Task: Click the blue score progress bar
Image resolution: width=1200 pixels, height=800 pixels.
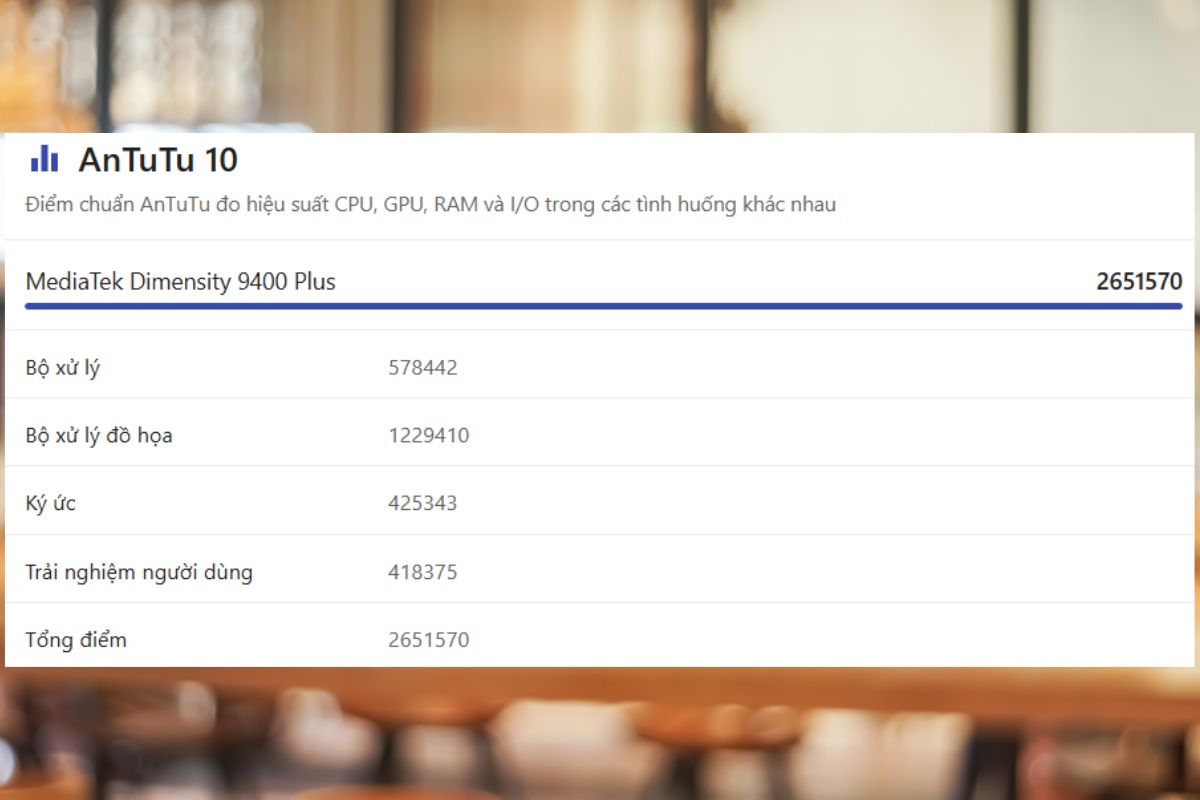Action: pos(604,306)
